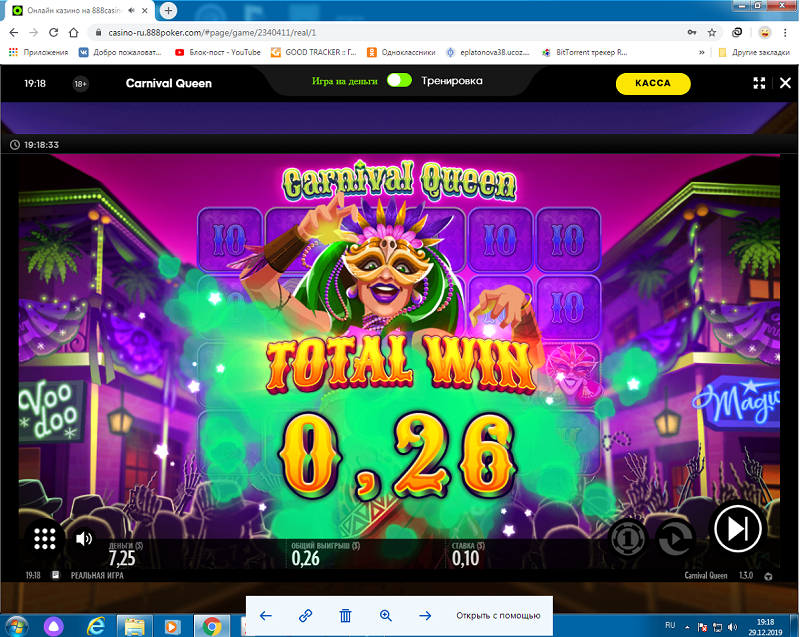Open media player from taskbar
The height and width of the screenshot is (637, 800).
(x=172, y=626)
